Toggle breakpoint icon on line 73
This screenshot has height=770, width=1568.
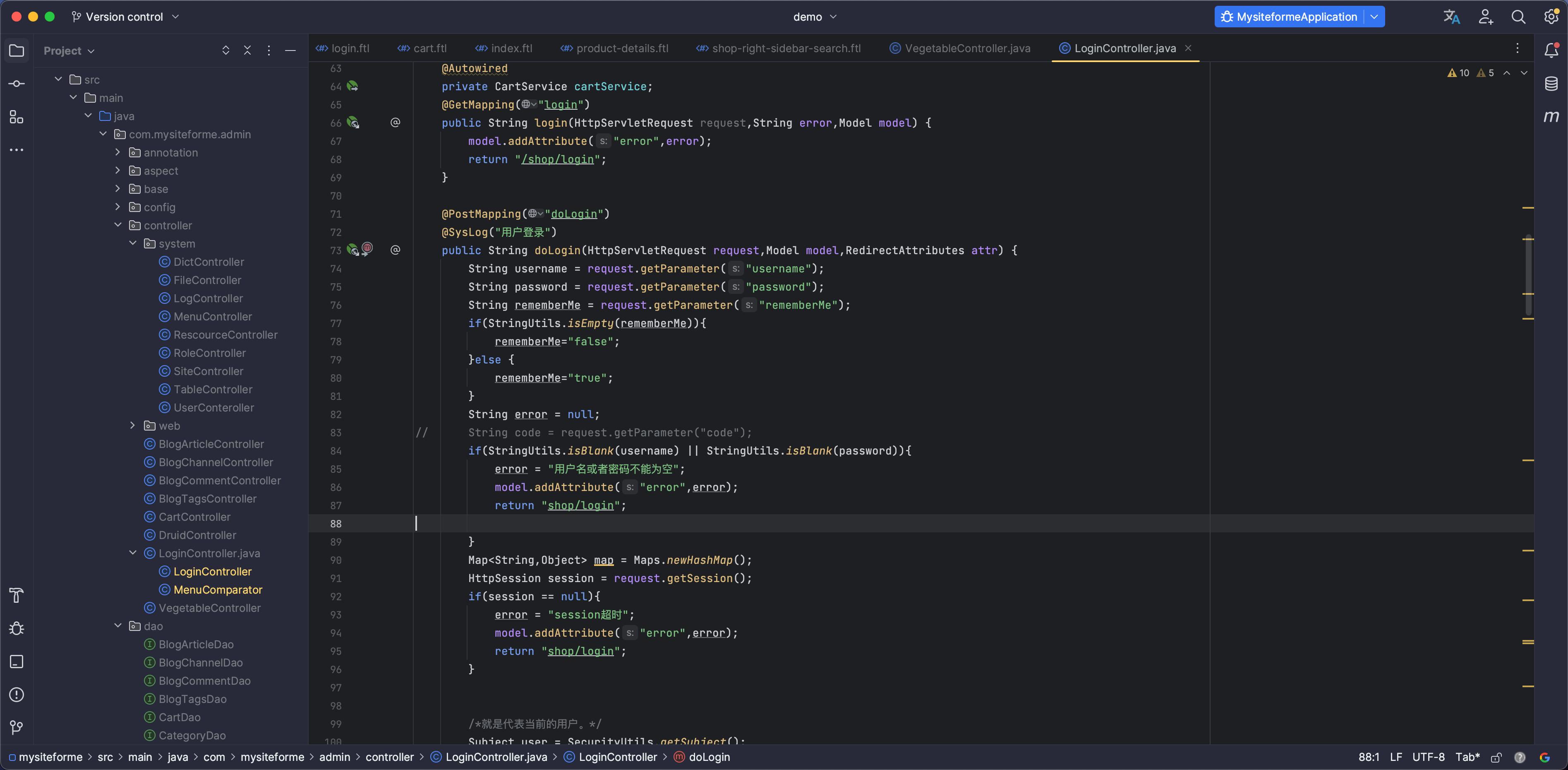[x=367, y=248]
